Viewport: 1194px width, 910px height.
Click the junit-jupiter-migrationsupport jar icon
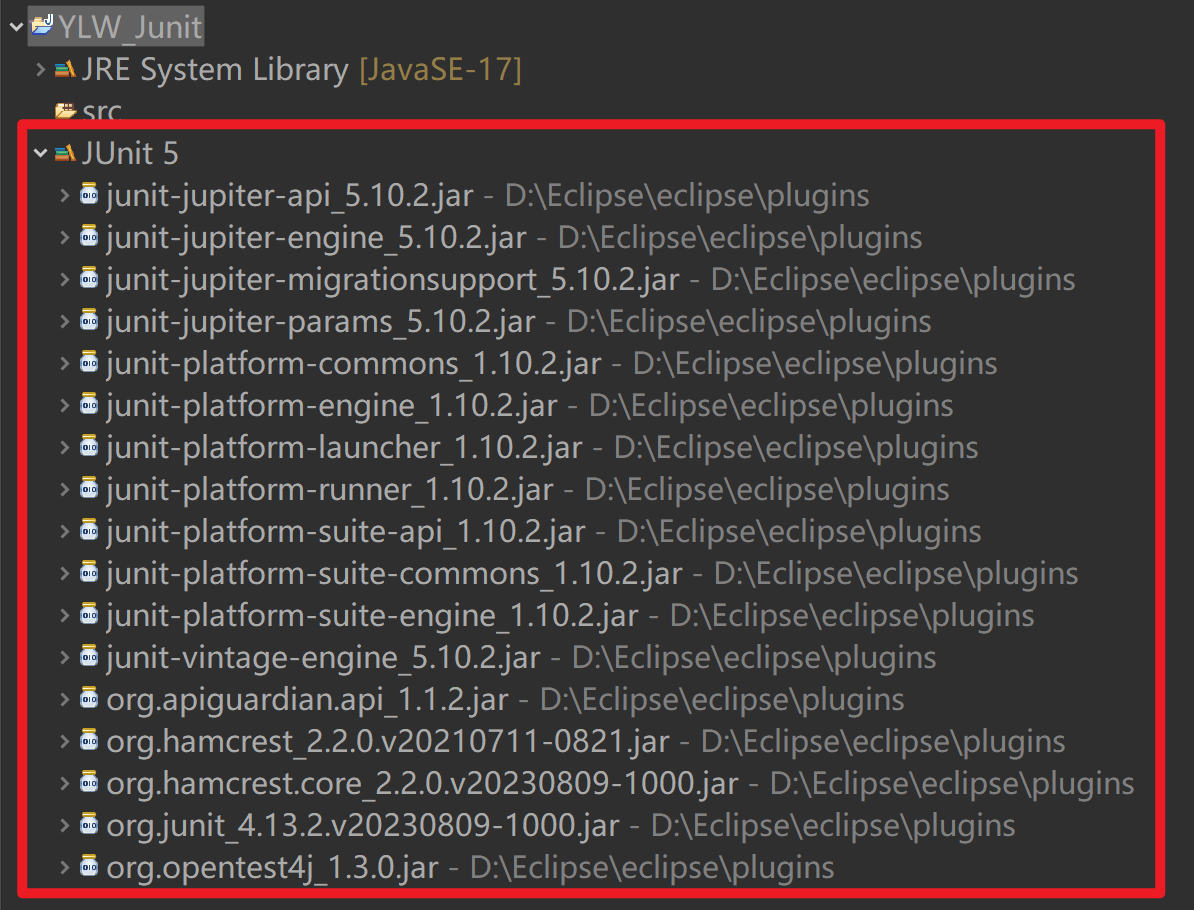coord(89,278)
